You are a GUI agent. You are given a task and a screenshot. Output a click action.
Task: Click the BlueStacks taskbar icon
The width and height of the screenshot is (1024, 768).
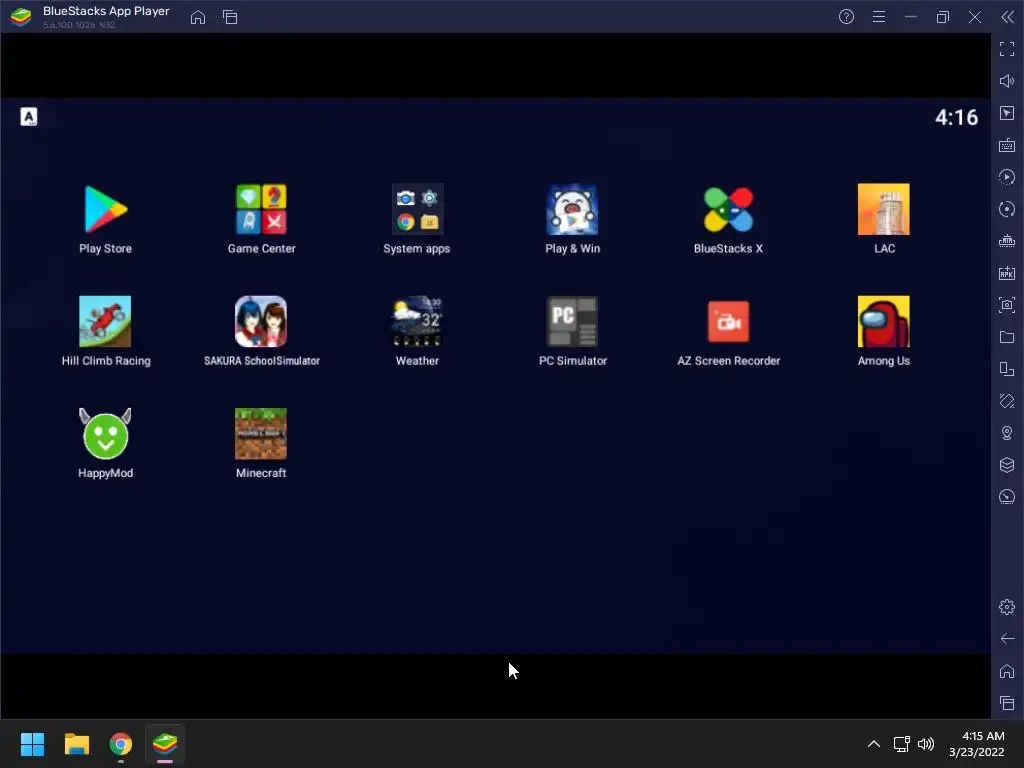[x=165, y=744]
